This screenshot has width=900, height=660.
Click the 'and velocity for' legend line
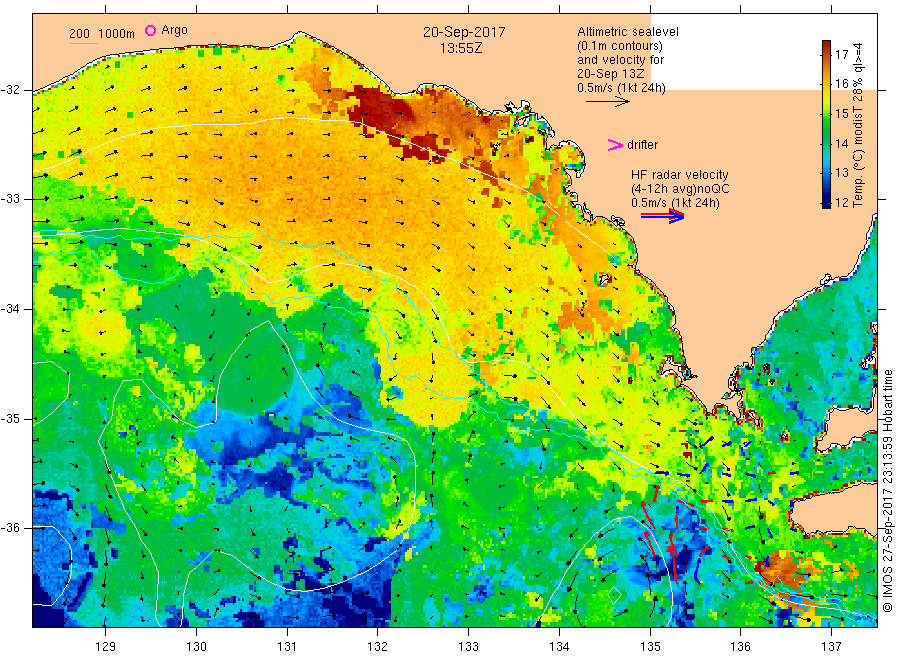pyautogui.click(x=620, y=60)
